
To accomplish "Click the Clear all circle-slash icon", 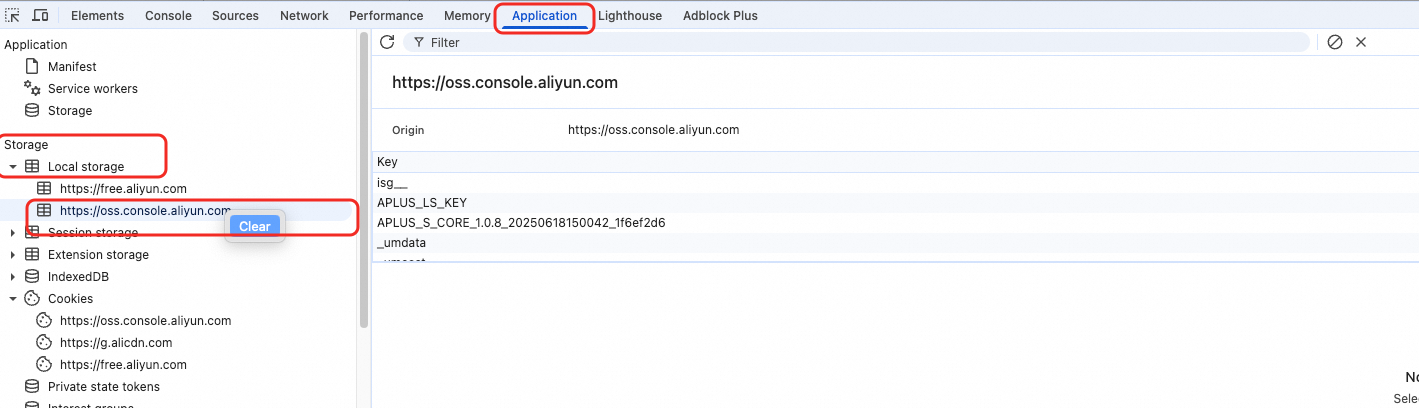I will click(1335, 42).
